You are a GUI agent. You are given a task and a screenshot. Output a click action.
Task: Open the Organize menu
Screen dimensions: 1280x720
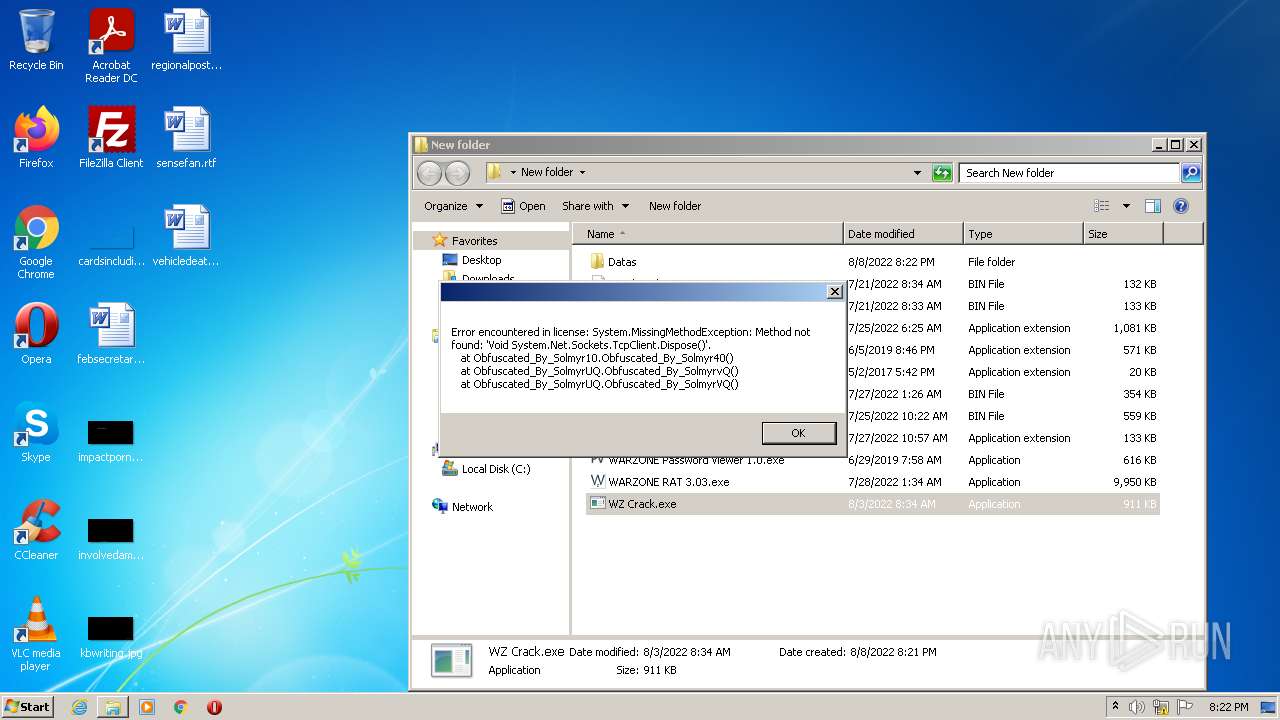(453, 206)
